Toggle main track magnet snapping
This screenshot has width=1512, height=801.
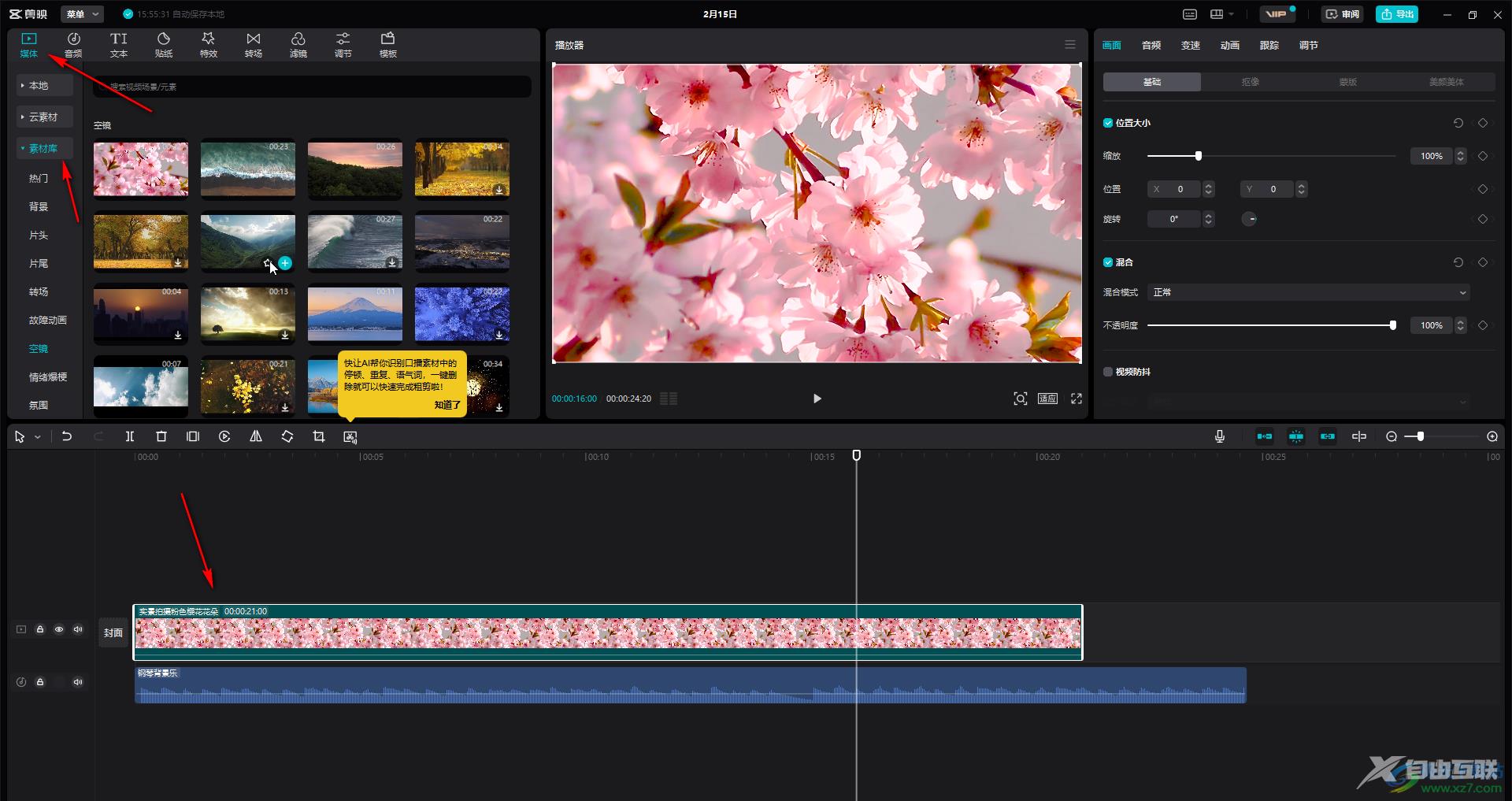(x=1265, y=436)
